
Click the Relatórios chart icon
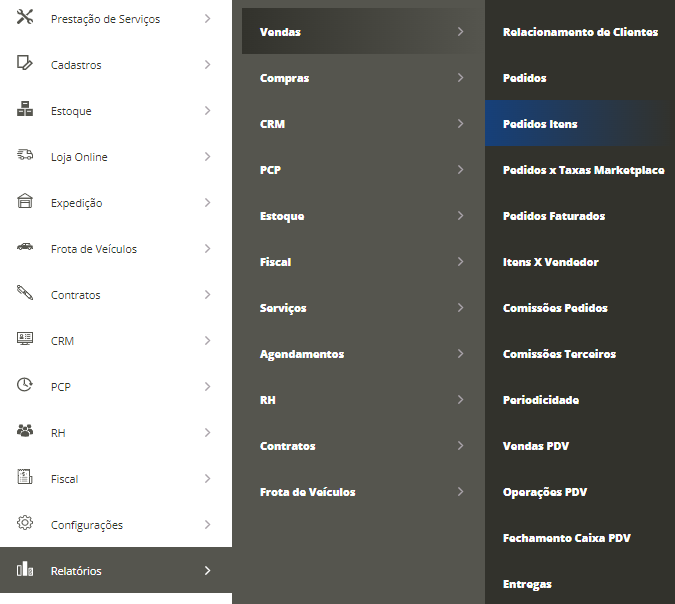(25, 571)
